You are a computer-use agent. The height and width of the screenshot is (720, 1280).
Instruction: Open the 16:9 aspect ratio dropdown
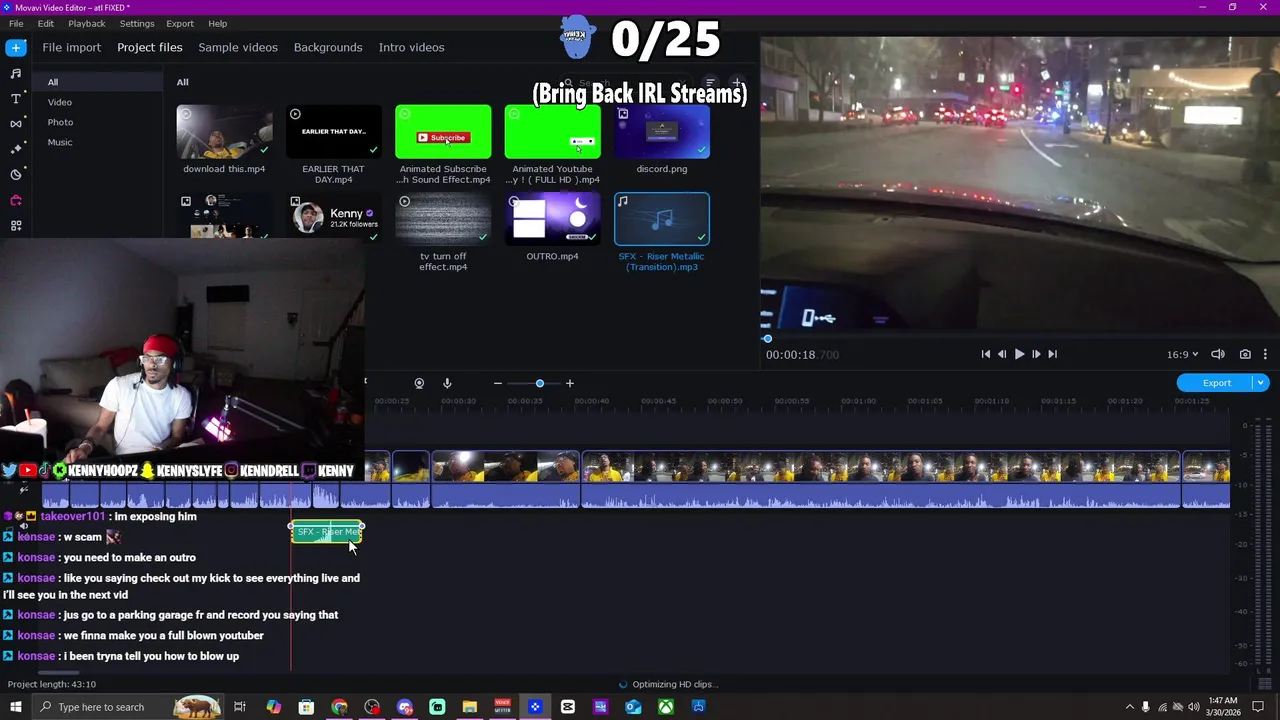pos(1183,354)
